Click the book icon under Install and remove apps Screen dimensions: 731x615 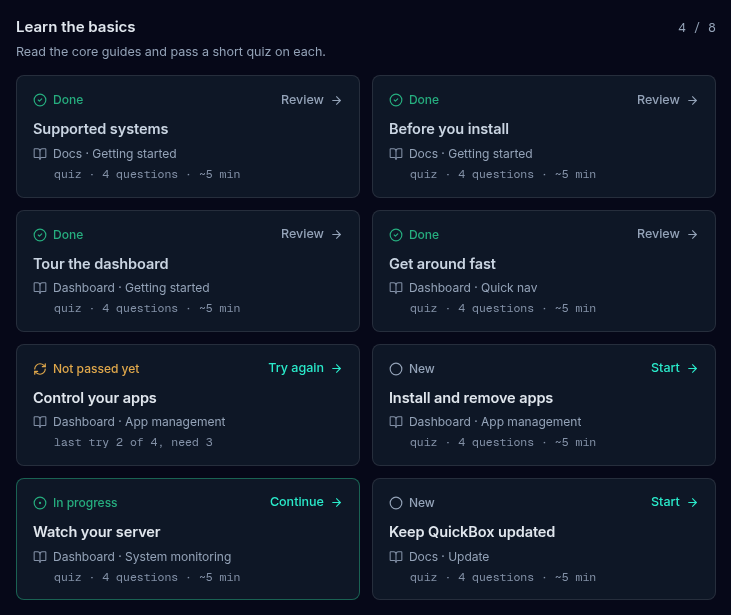click(x=396, y=422)
